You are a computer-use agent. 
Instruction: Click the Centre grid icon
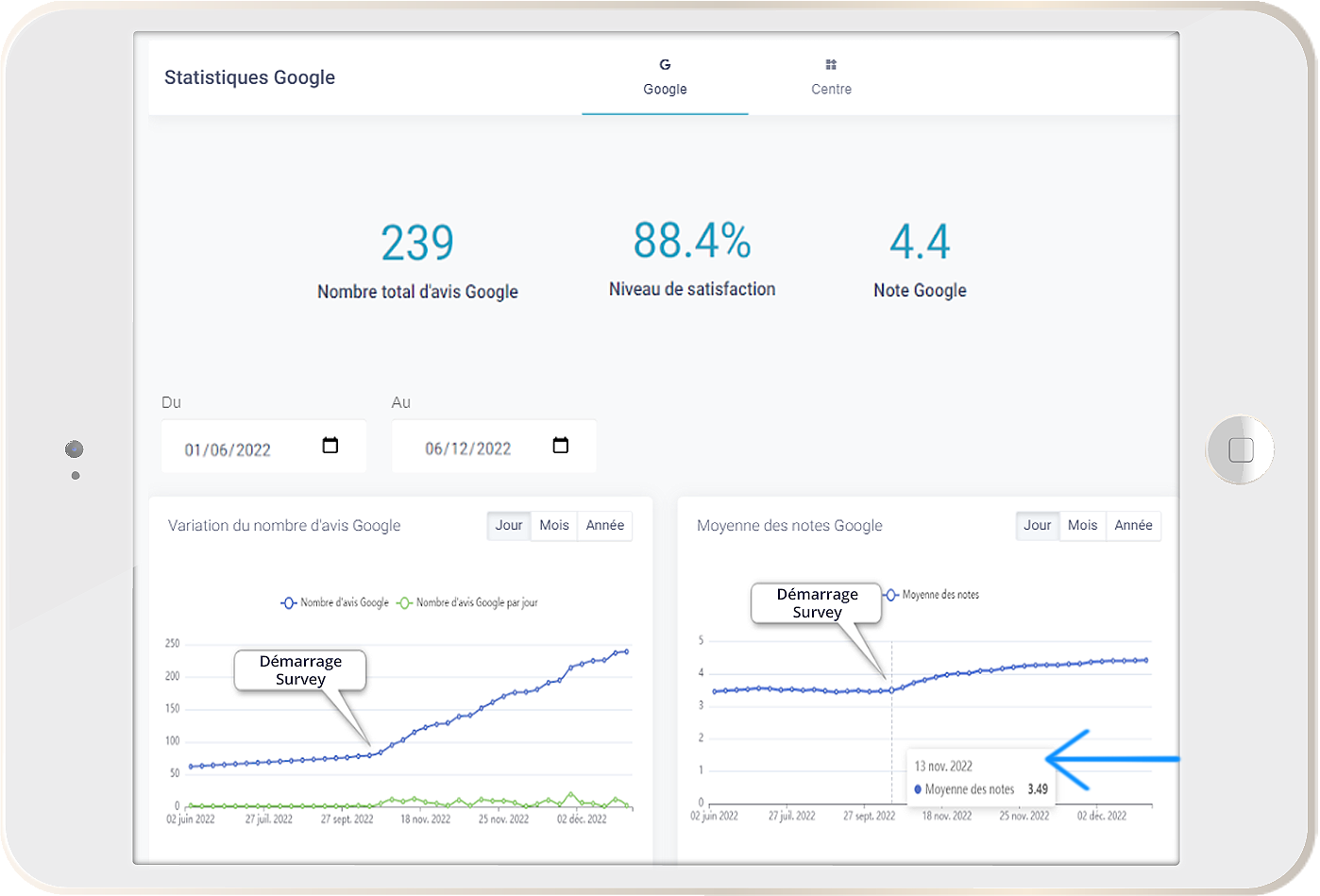coord(831,64)
